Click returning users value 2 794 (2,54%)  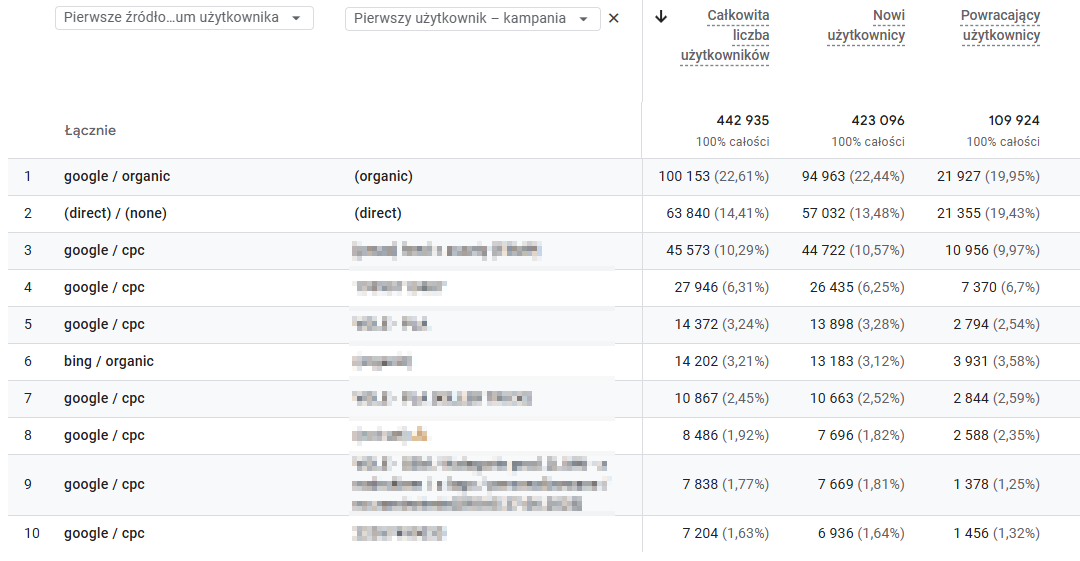(x=997, y=325)
